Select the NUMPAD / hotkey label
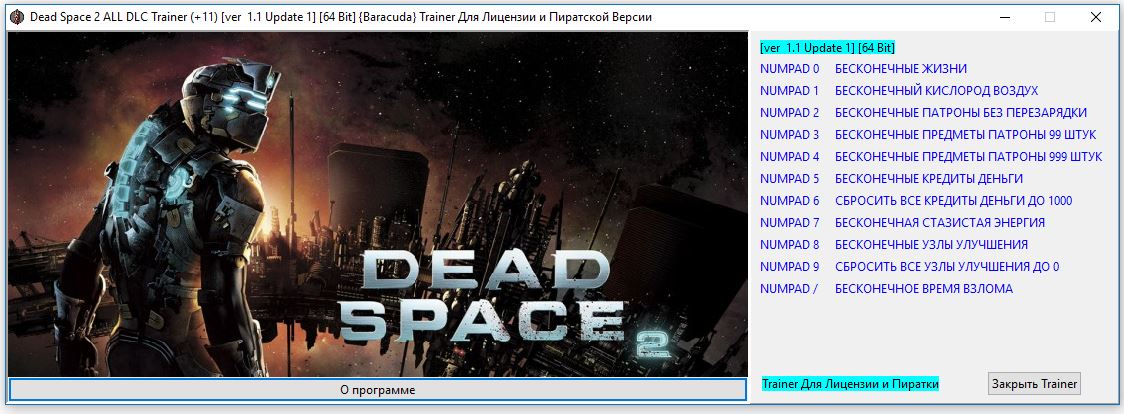 (x=789, y=288)
